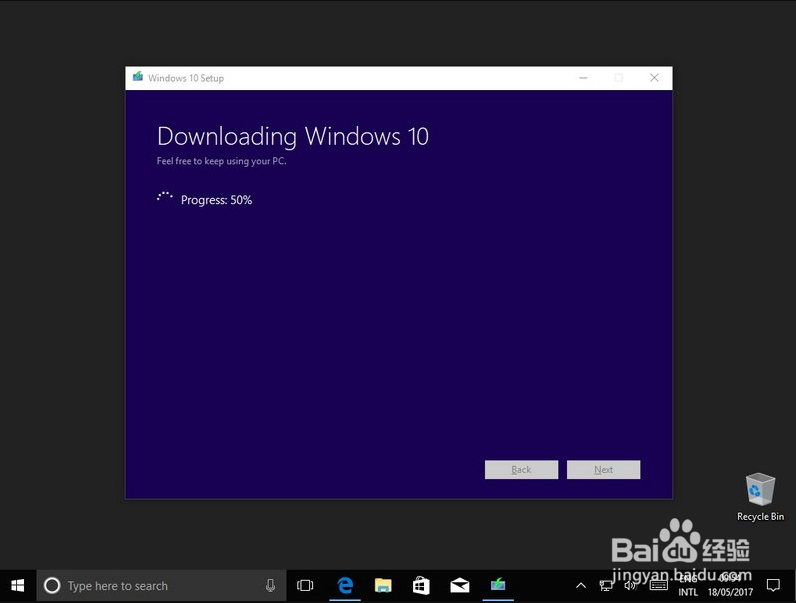Select the Recycle Bin desktop icon
This screenshot has height=603, width=796.
point(760,497)
